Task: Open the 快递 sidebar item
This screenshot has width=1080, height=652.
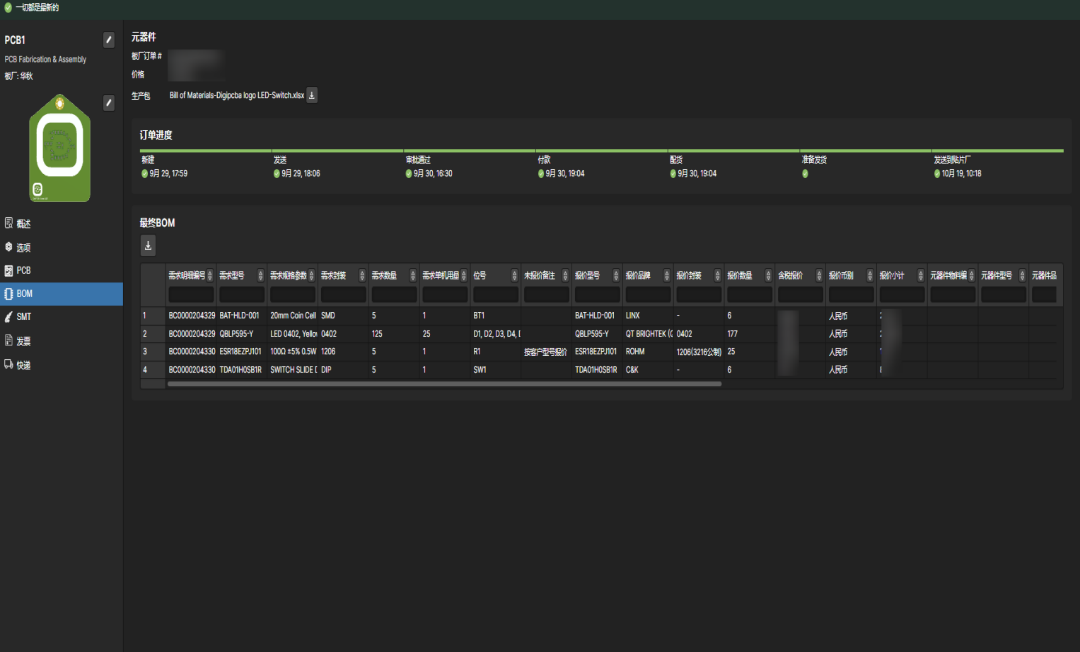Action: click(61, 365)
